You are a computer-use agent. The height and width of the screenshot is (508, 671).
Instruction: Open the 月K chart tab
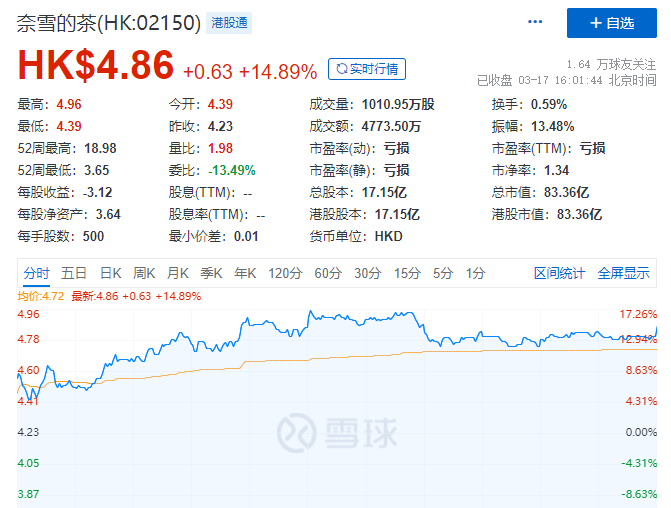tap(178, 273)
